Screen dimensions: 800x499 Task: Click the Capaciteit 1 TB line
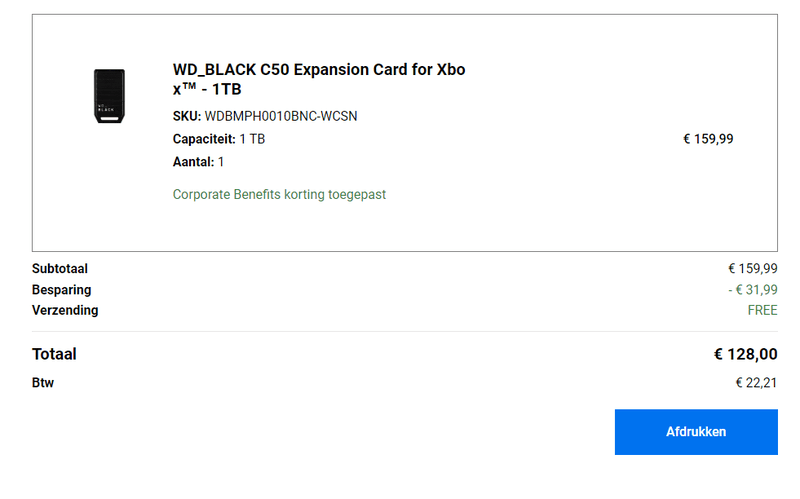click(x=219, y=139)
